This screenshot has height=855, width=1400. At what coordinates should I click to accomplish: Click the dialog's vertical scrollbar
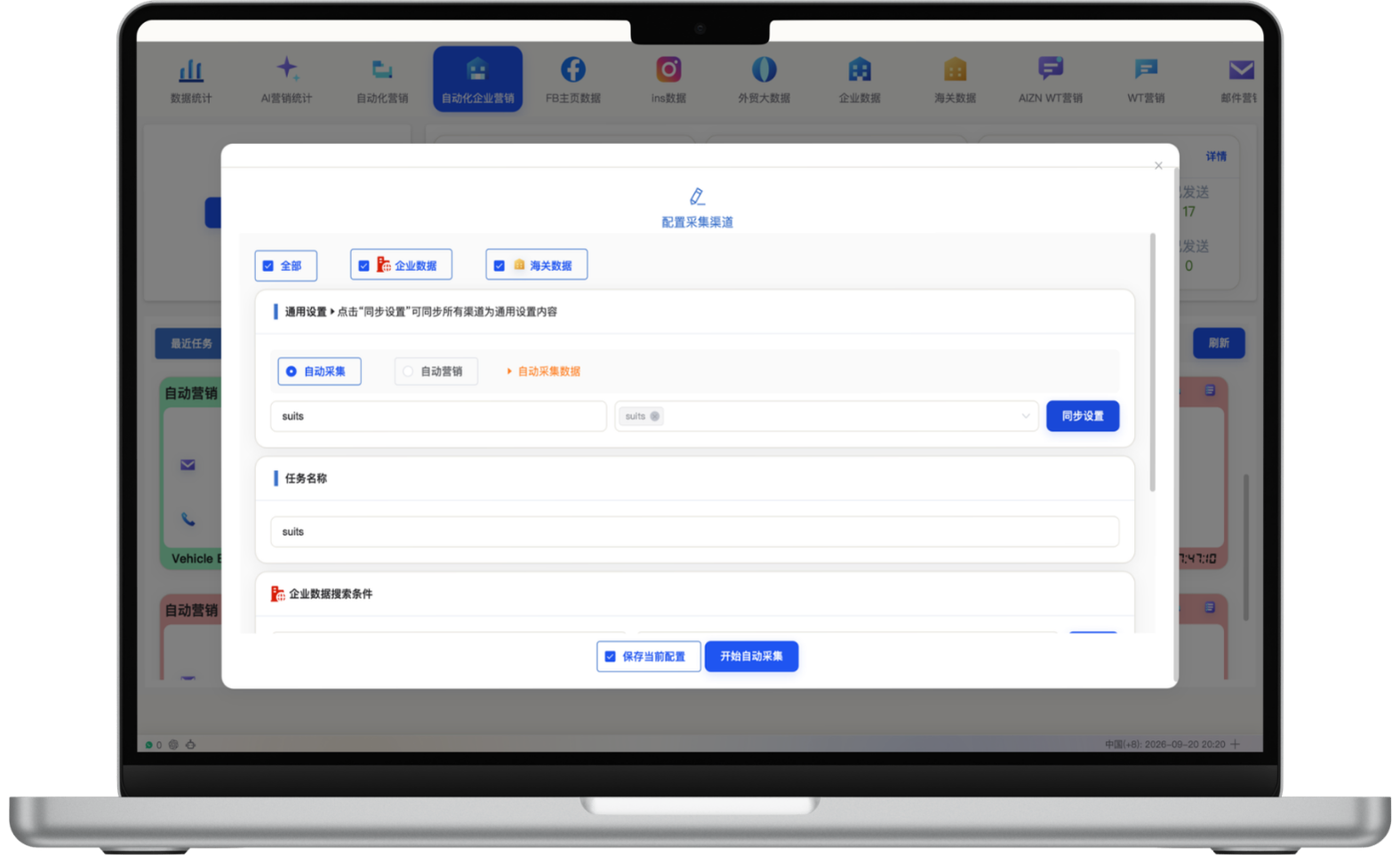point(1153,363)
